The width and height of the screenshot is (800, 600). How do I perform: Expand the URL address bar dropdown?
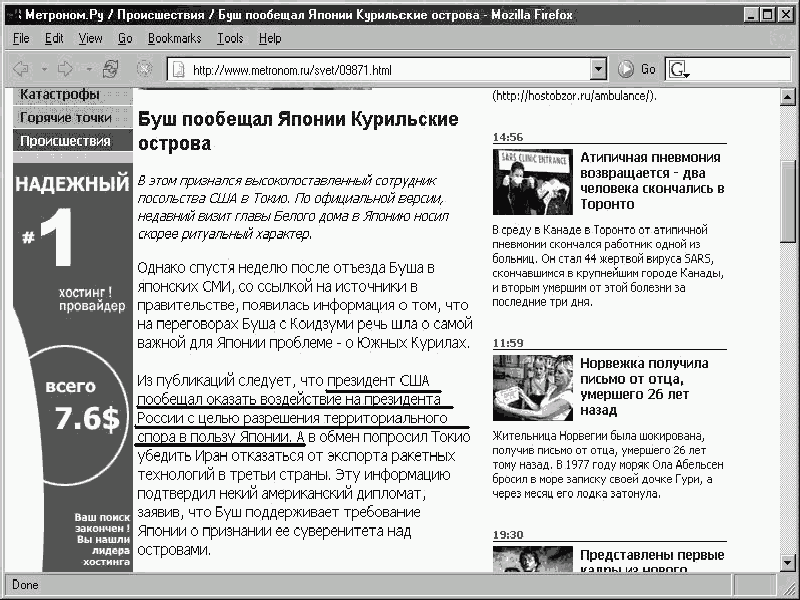tap(599, 69)
